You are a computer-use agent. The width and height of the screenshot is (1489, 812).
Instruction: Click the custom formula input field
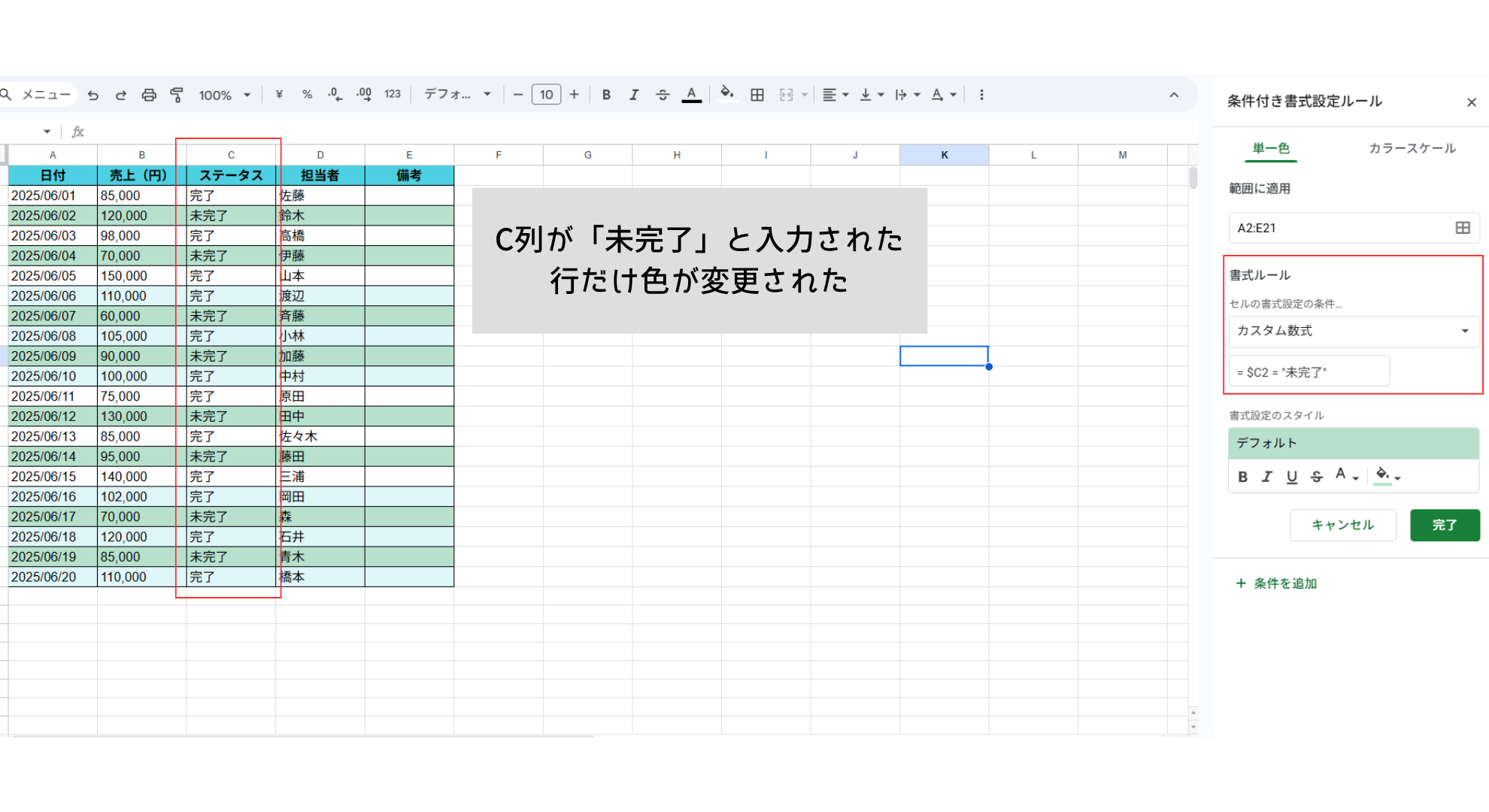1309,372
